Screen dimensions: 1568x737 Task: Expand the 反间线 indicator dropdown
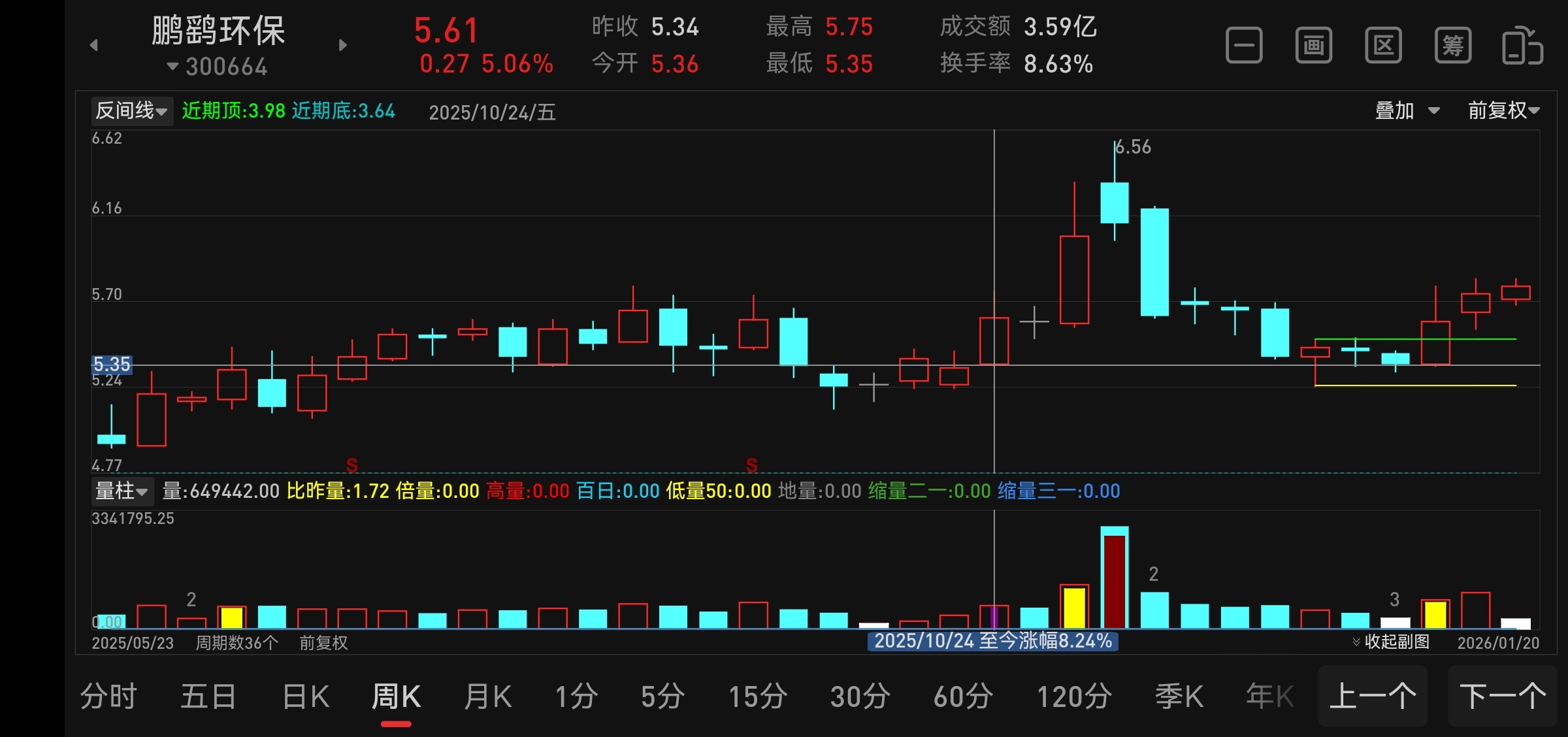click(131, 111)
